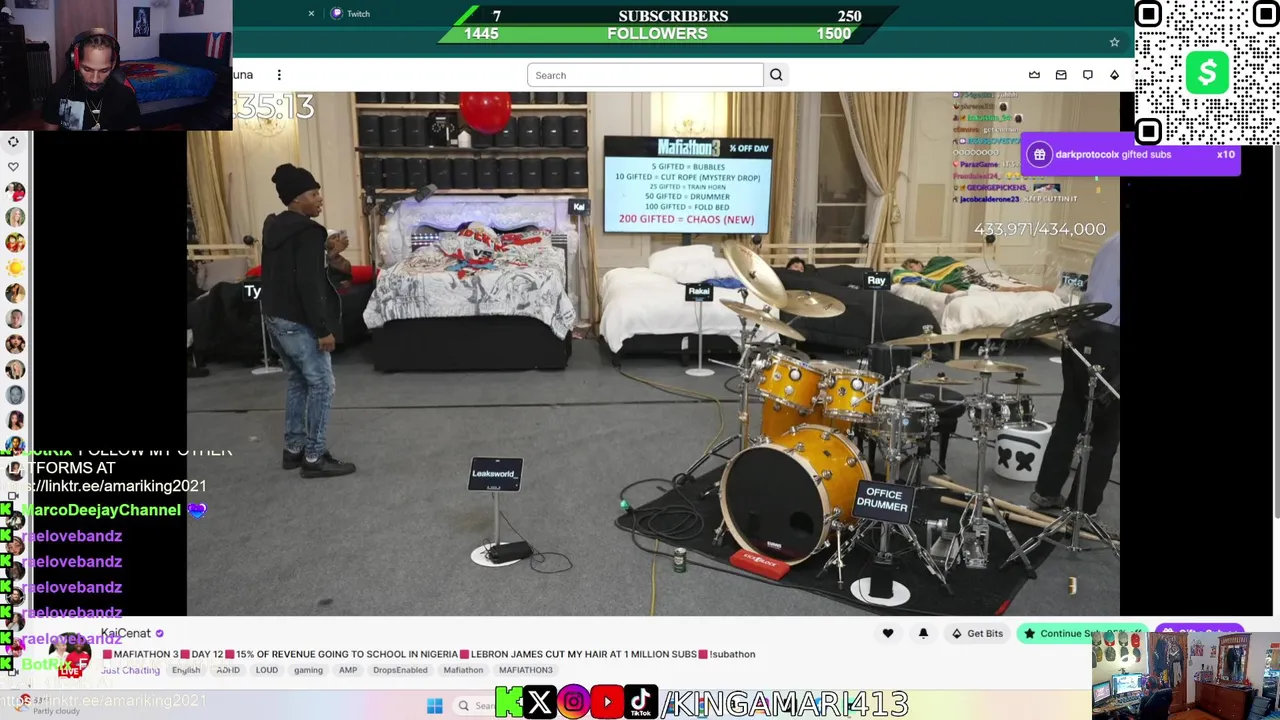
Task: Open the notifications inbox envelope icon
Action: 1061,75
